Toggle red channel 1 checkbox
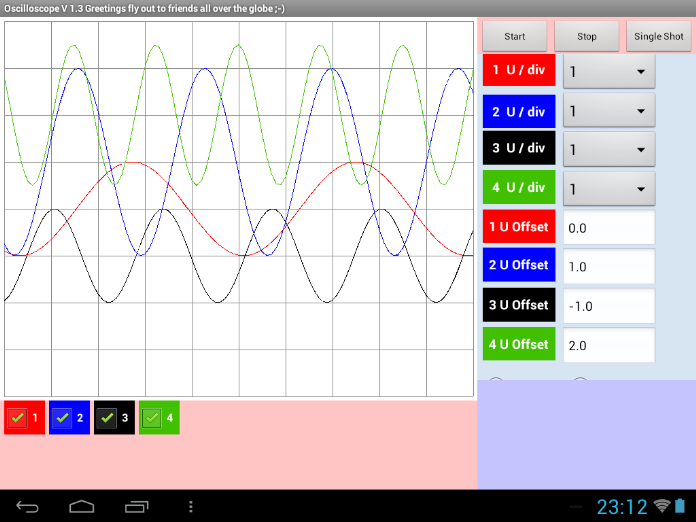 click(x=18, y=418)
